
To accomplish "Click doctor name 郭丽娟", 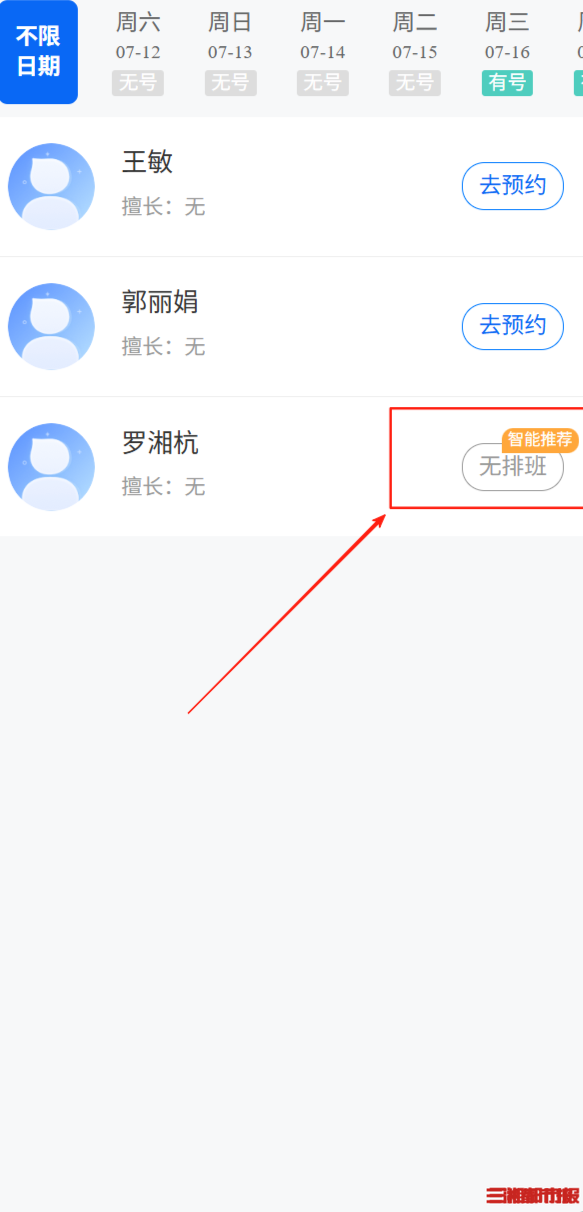I will click(160, 302).
